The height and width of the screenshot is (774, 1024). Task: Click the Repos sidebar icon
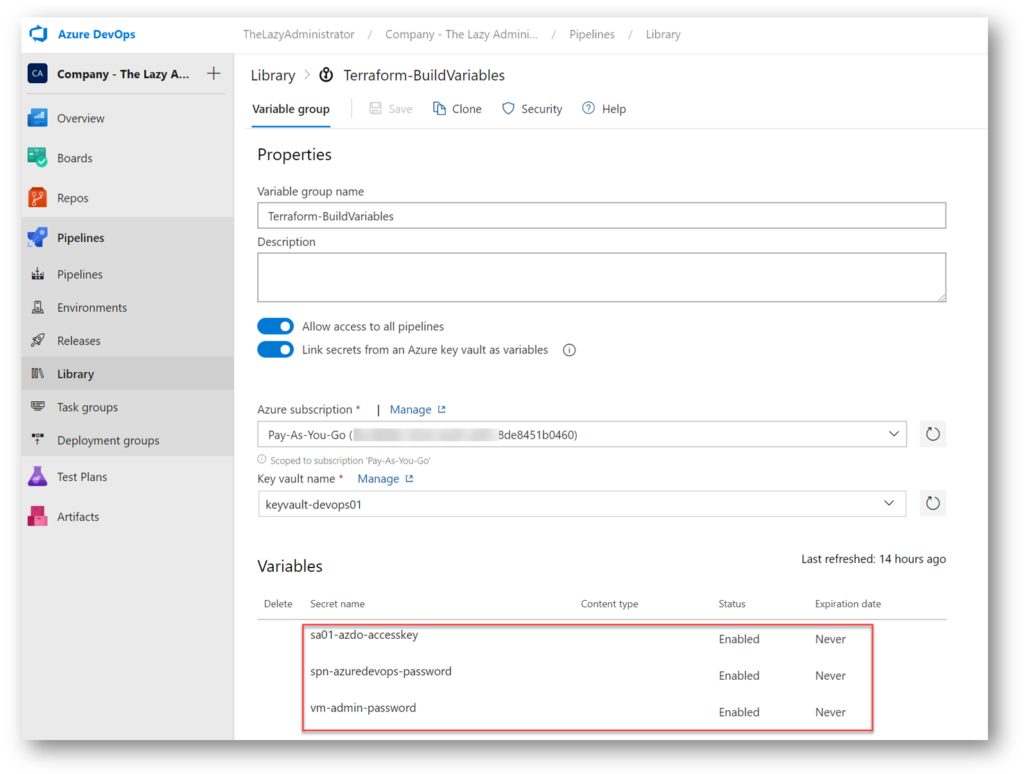click(37, 198)
